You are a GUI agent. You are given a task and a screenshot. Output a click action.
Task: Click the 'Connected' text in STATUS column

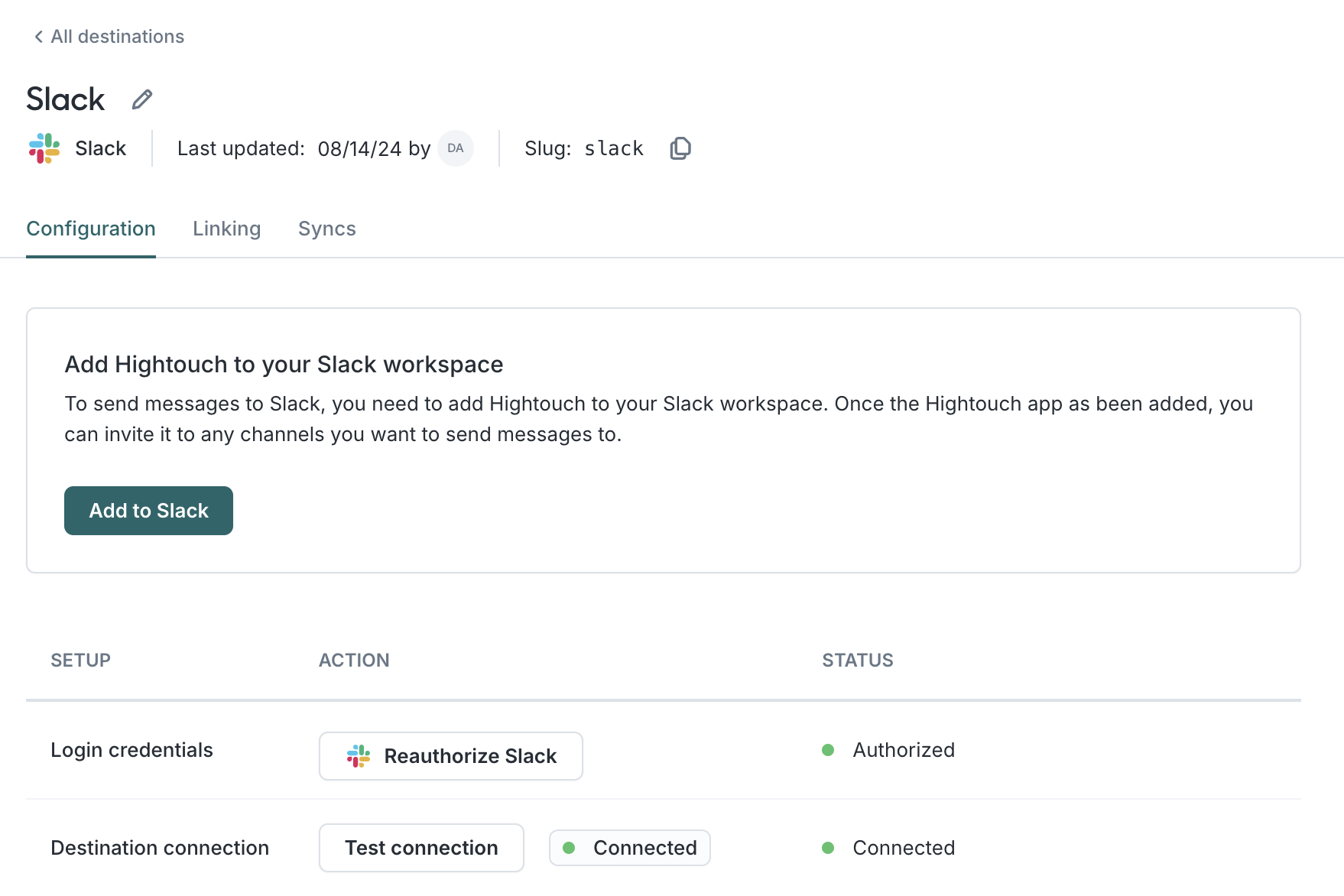[904, 848]
